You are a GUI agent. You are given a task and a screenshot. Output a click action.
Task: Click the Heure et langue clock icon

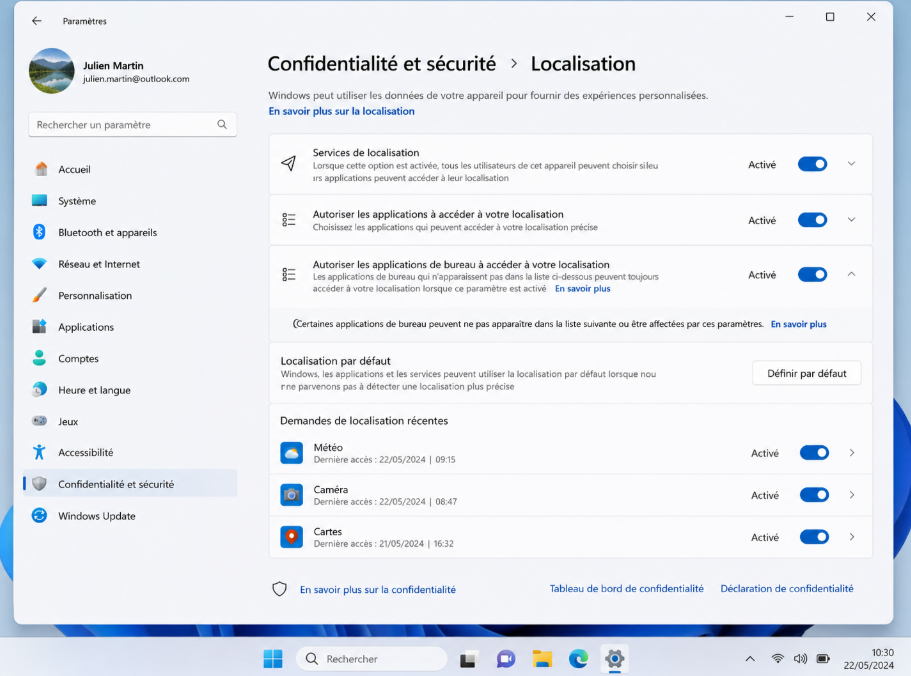point(40,390)
